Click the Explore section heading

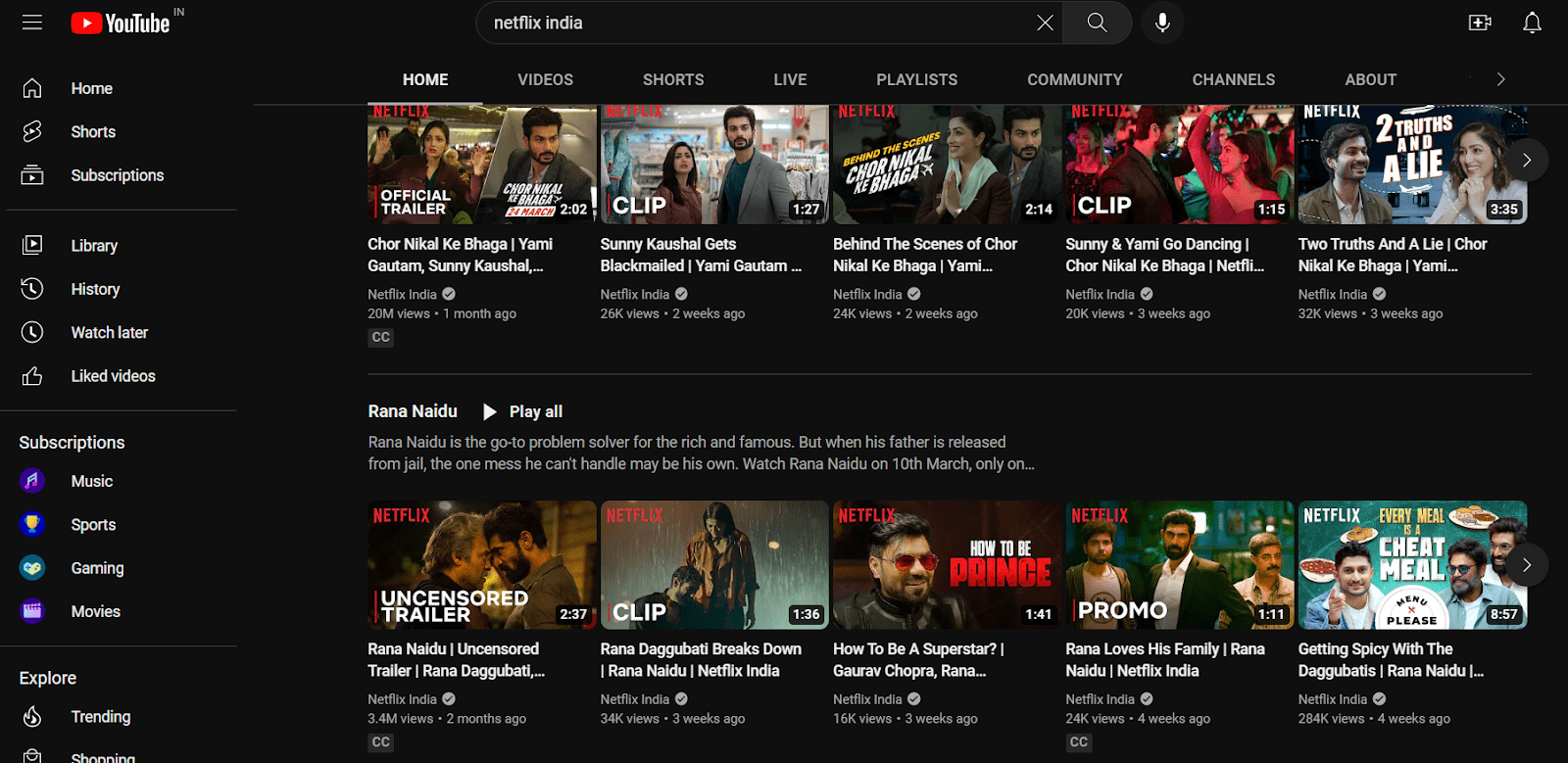coord(48,678)
